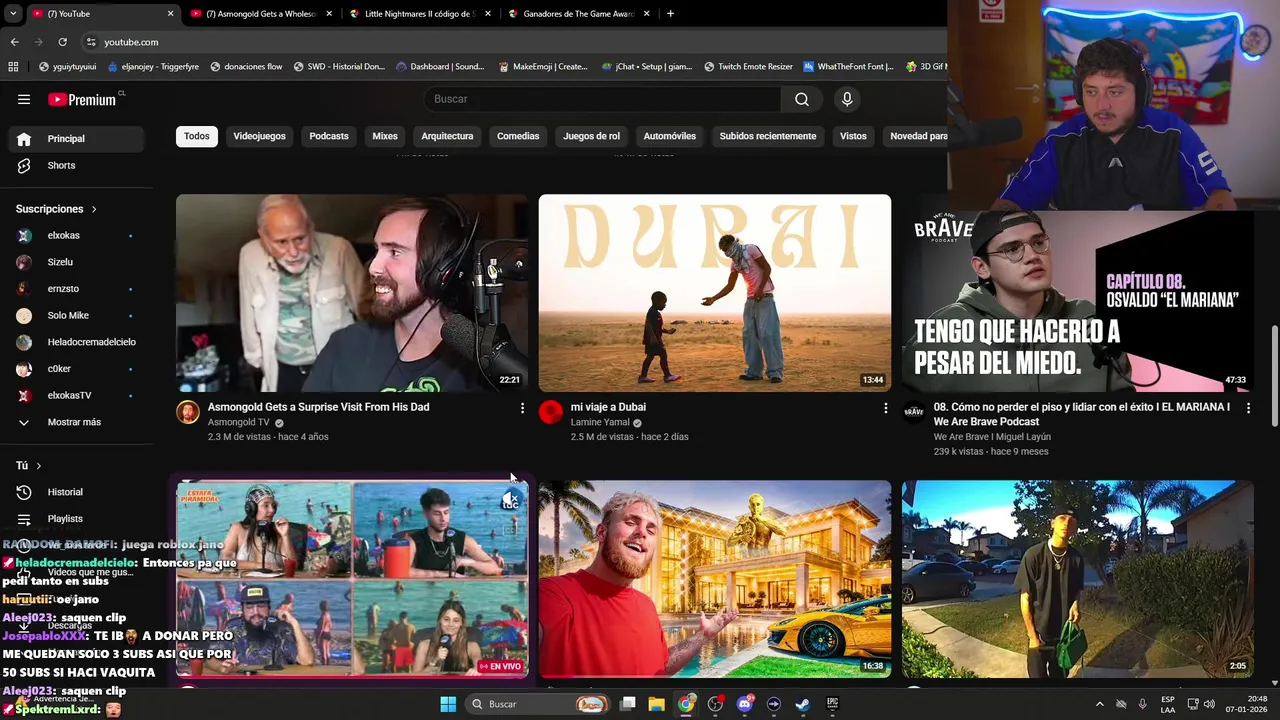Click the search magnifier button
This screenshot has width=1280, height=720.
tap(802, 99)
